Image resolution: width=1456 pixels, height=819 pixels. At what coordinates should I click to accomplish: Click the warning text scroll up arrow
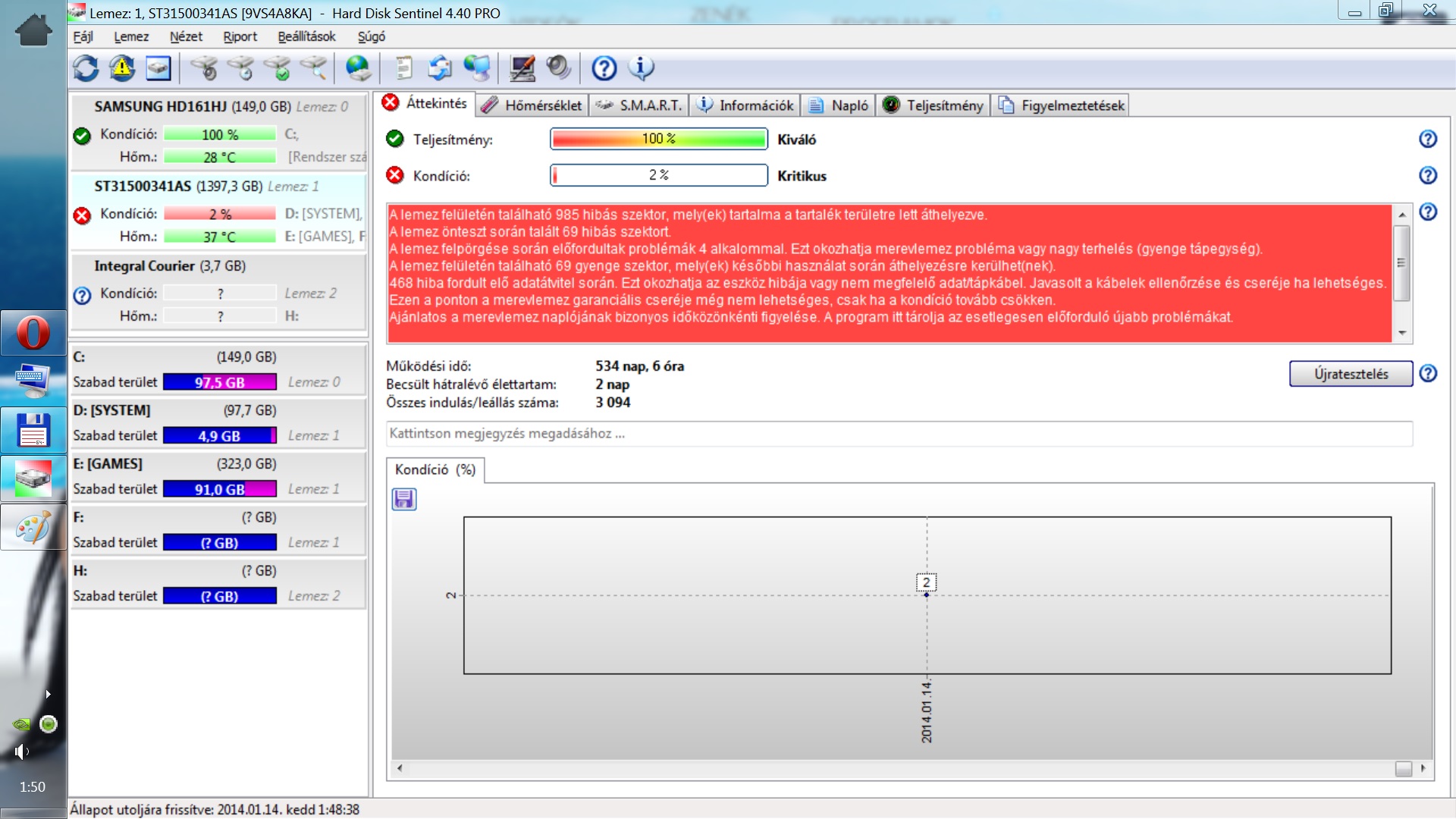coord(1402,215)
